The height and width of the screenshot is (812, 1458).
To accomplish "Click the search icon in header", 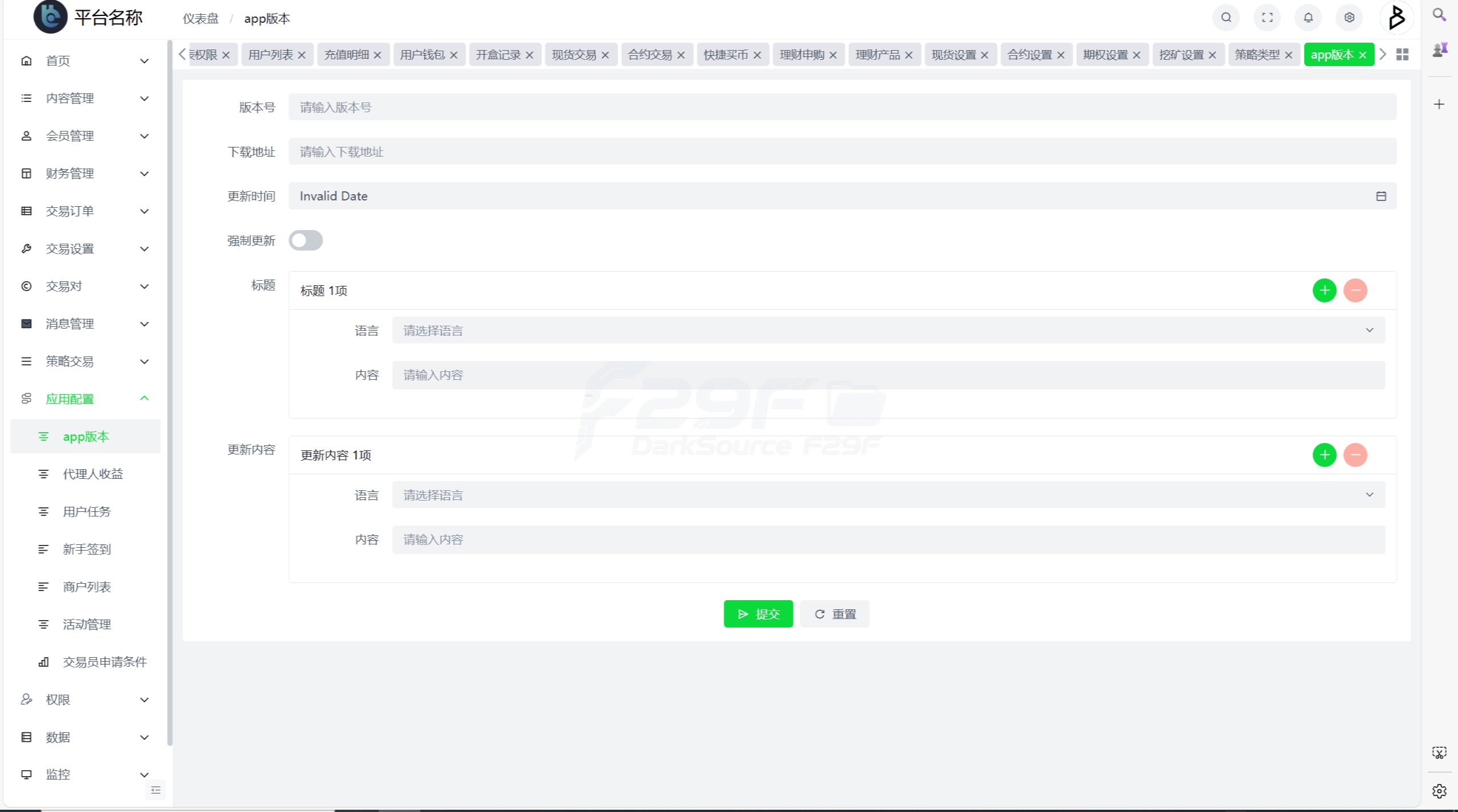I will point(1226,18).
